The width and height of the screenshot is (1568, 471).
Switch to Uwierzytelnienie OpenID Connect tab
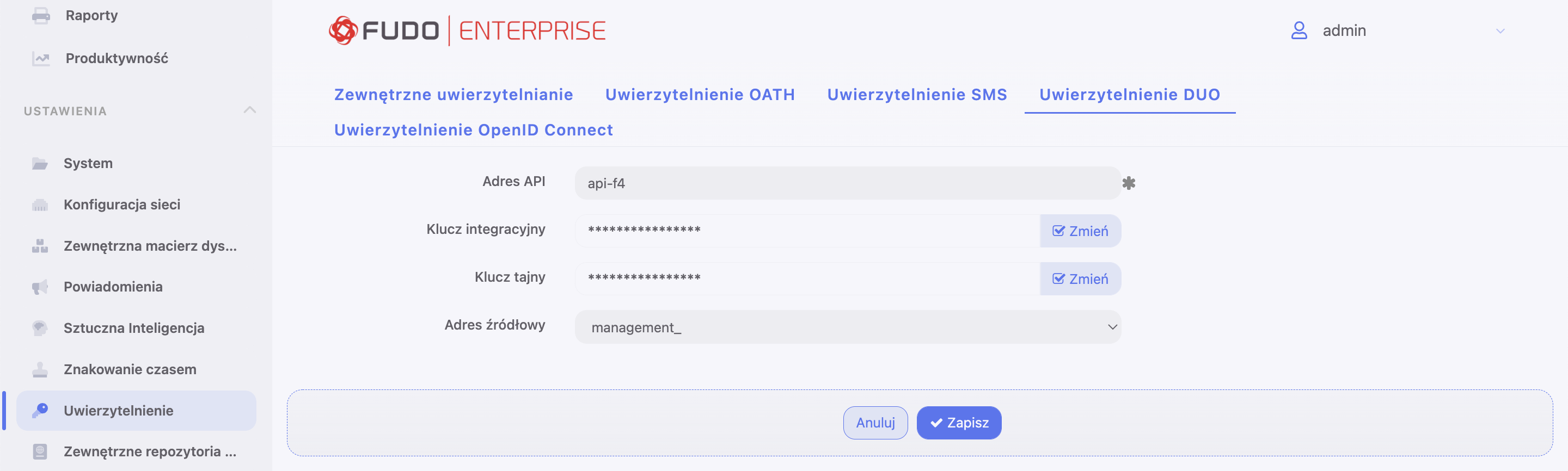click(474, 130)
